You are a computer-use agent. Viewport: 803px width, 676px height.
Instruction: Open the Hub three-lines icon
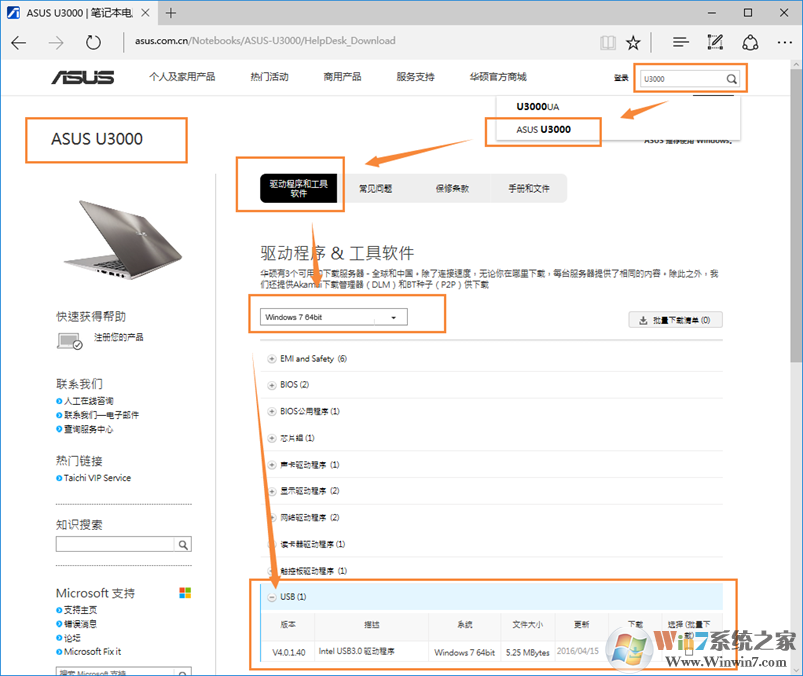[680, 42]
